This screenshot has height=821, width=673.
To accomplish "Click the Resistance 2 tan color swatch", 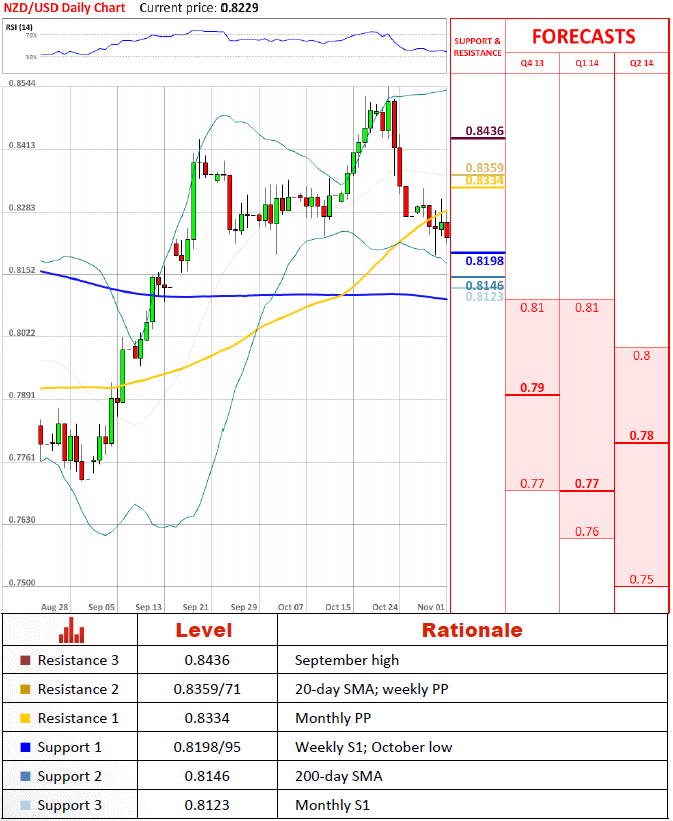I will pos(25,689).
